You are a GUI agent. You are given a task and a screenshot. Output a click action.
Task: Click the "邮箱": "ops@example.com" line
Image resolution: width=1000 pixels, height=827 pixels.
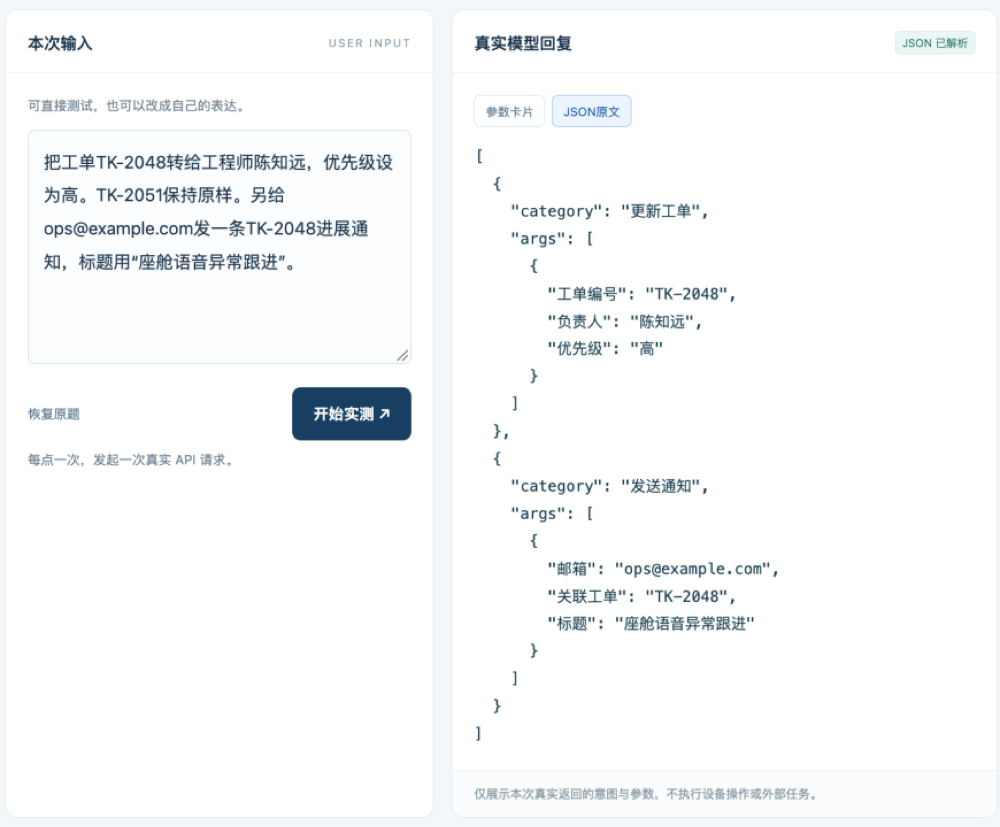[663, 569]
